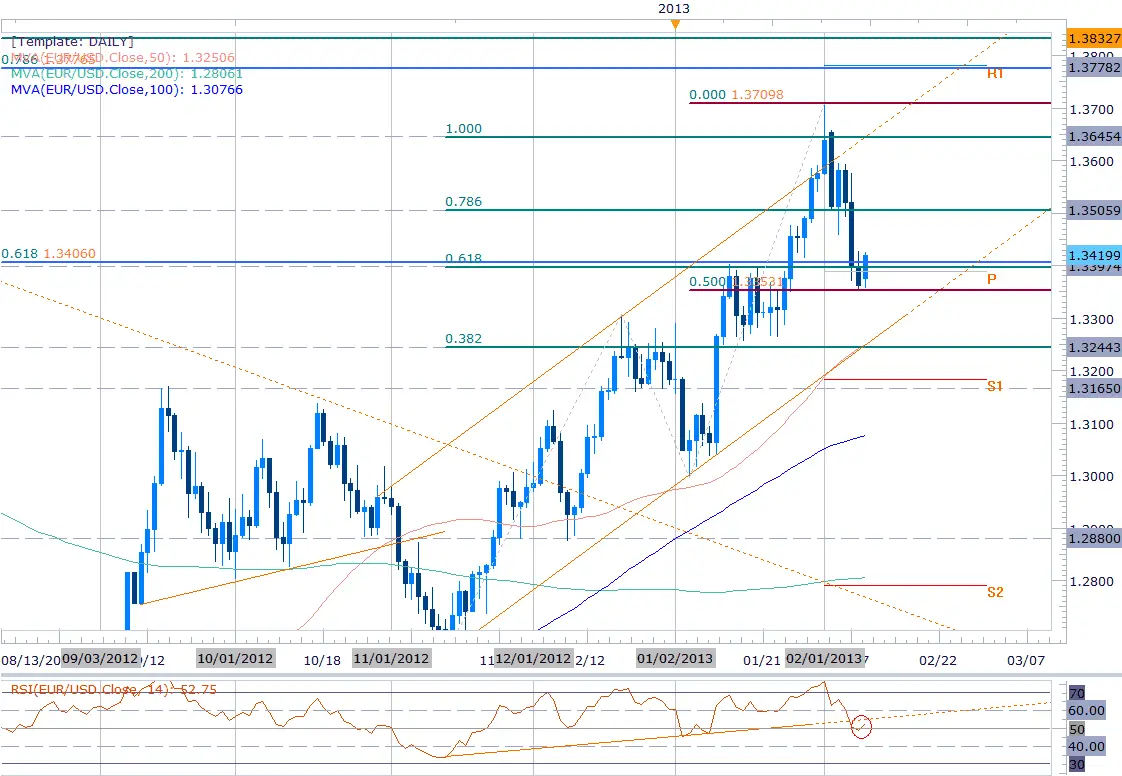
Task: Select the MVA 200 legend entry 1.28061
Action: tap(127, 74)
